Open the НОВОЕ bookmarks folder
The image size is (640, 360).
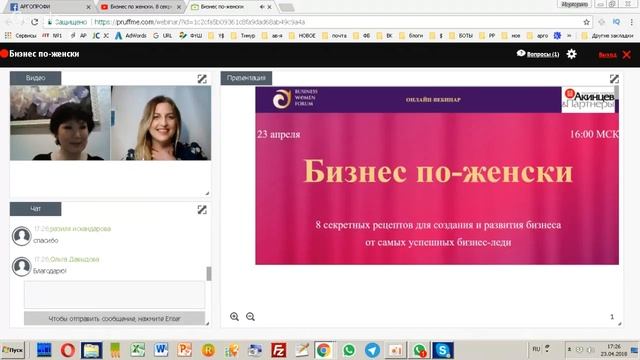[x=302, y=36]
